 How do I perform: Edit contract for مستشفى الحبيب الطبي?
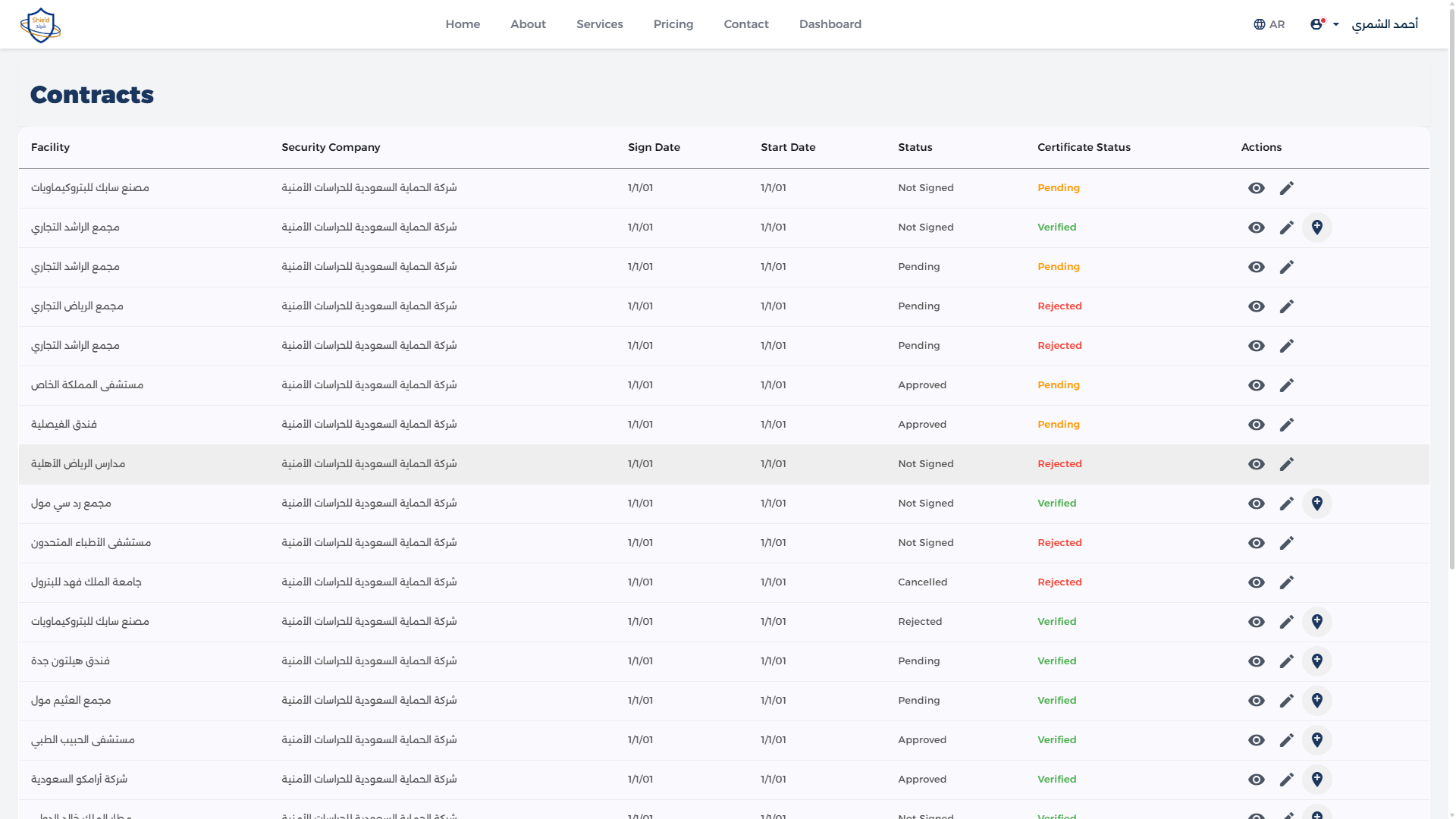pos(1287,740)
